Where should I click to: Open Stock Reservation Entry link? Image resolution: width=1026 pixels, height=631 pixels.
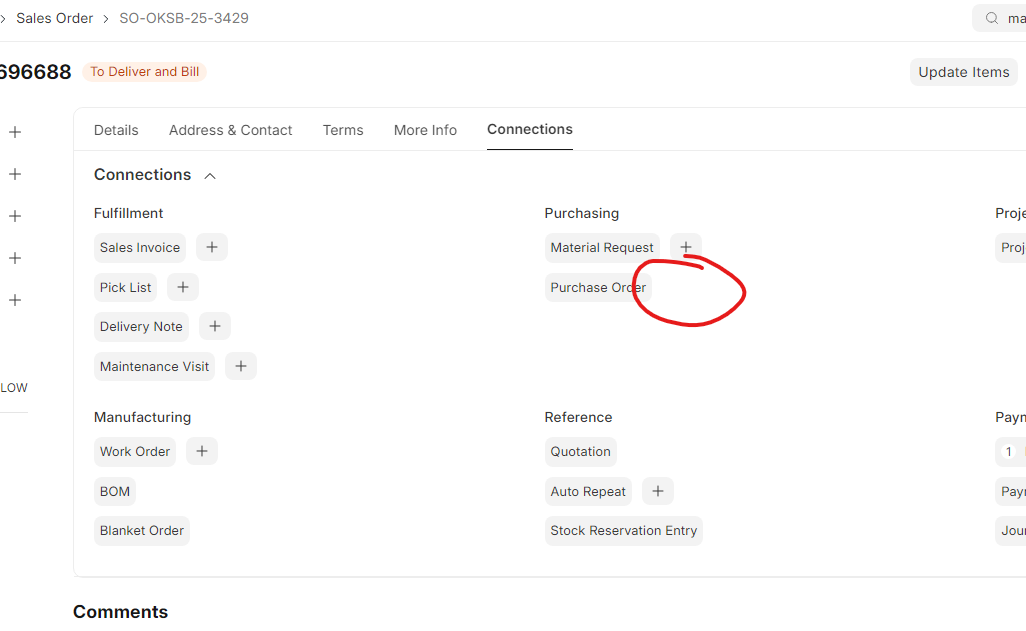[x=623, y=530]
